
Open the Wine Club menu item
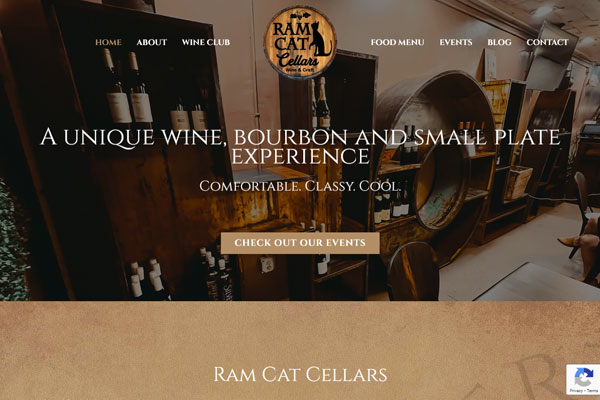click(206, 42)
